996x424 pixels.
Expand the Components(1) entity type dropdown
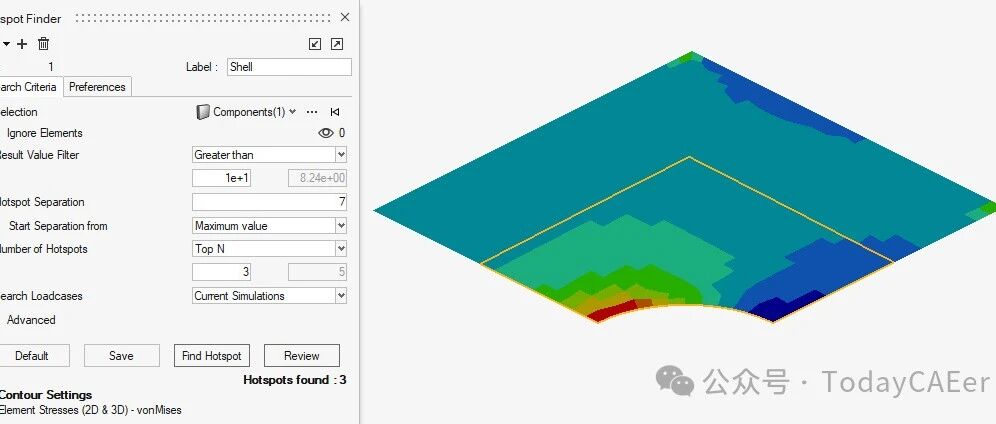[x=292, y=112]
